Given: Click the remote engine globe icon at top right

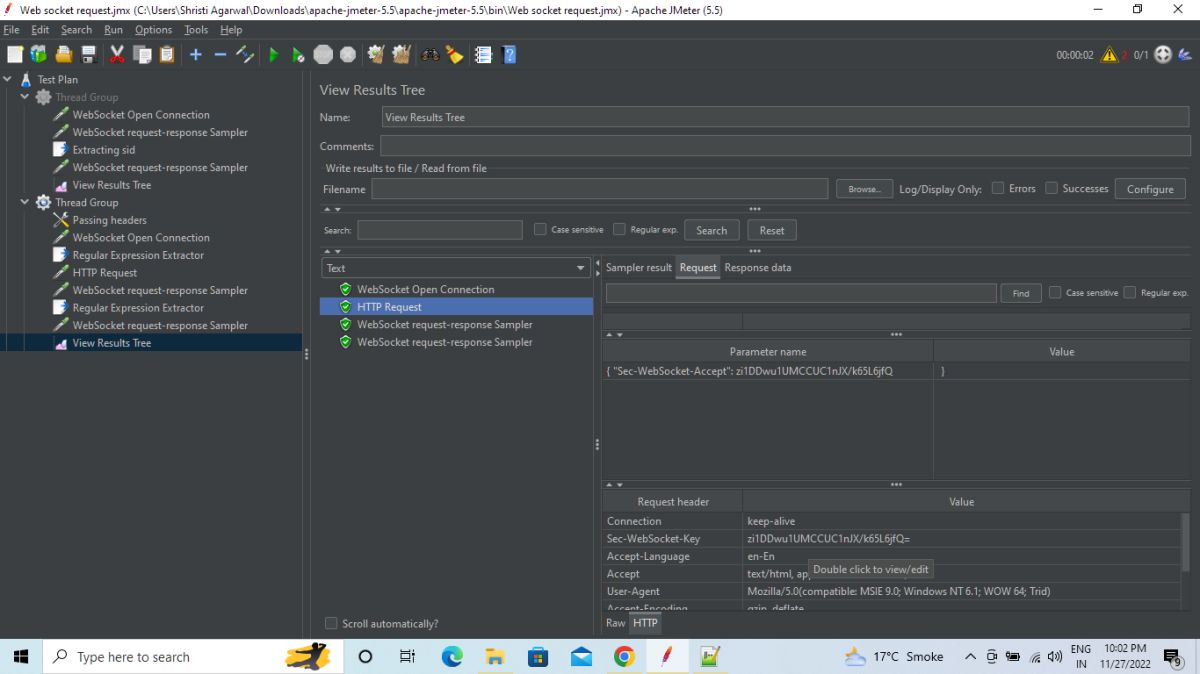Looking at the screenshot, I should coord(1163,55).
